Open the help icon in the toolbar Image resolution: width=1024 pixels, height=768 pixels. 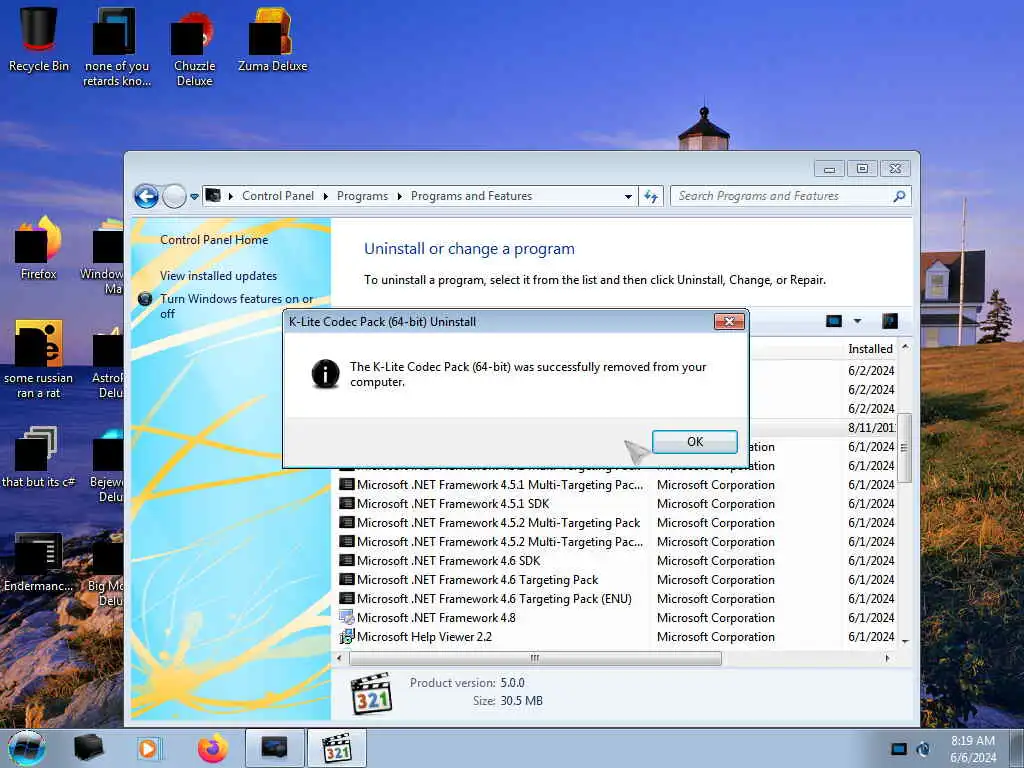click(889, 321)
